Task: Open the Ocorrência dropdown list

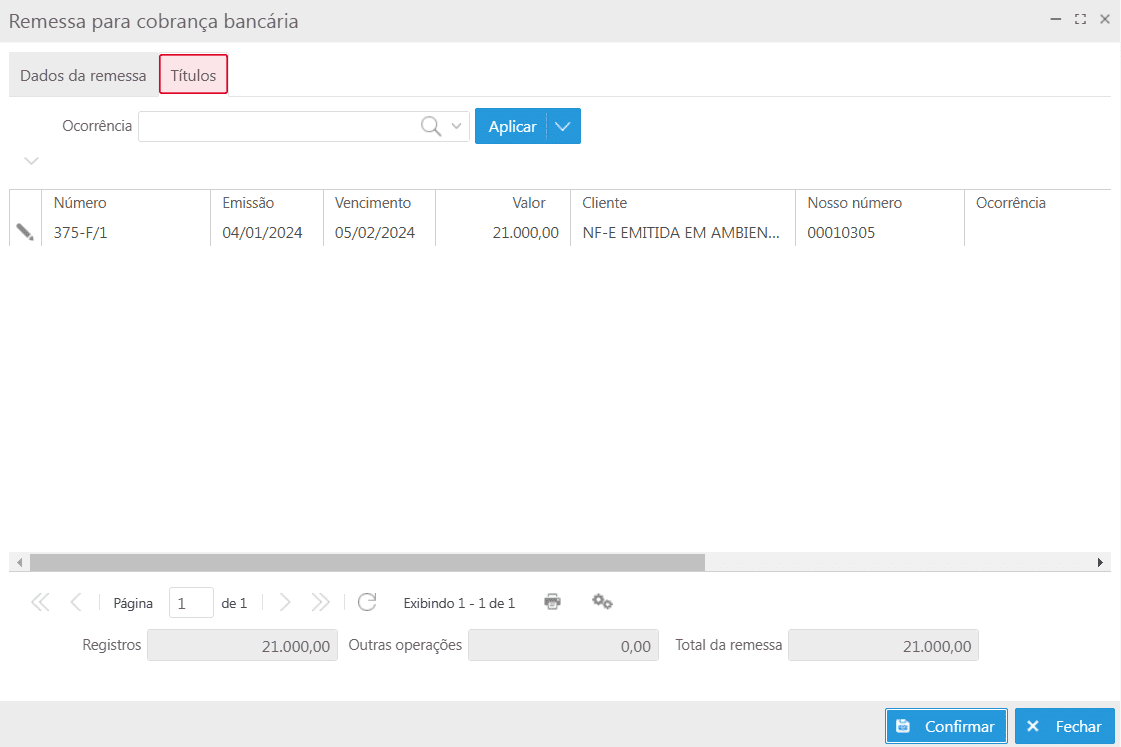Action: point(457,126)
